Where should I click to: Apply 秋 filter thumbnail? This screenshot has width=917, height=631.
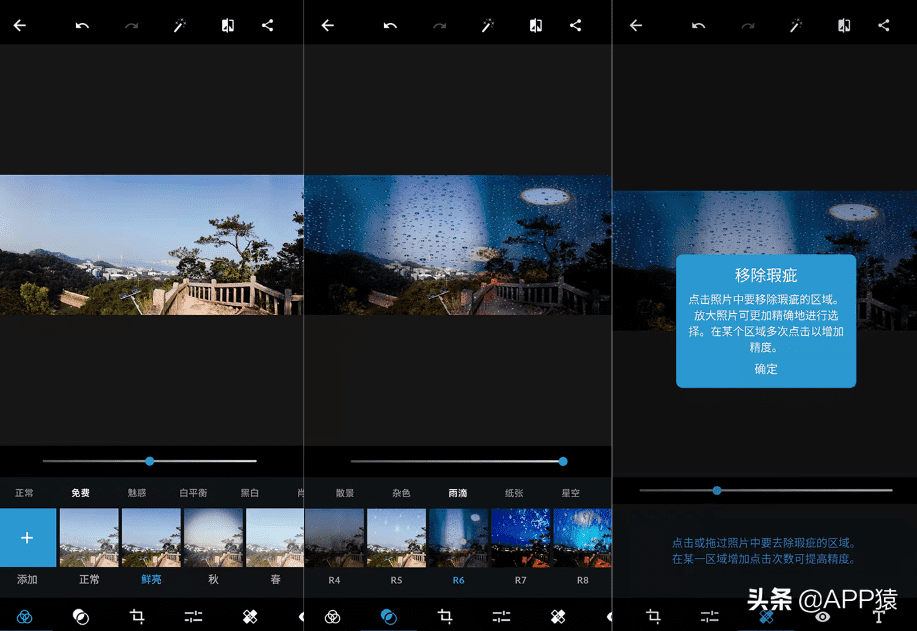point(213,537)
